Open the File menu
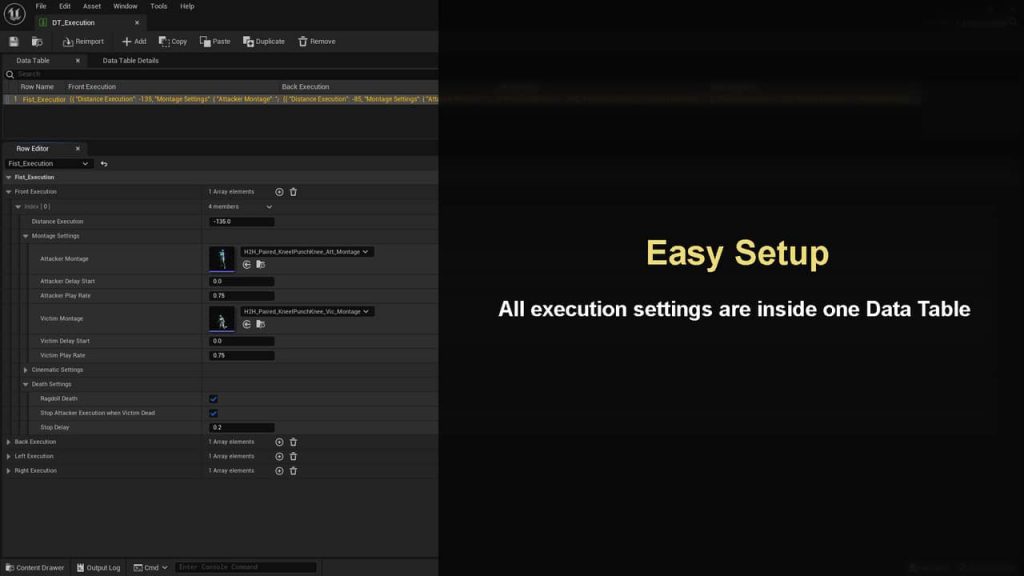Screen dimensions: 1024x576 40,7
